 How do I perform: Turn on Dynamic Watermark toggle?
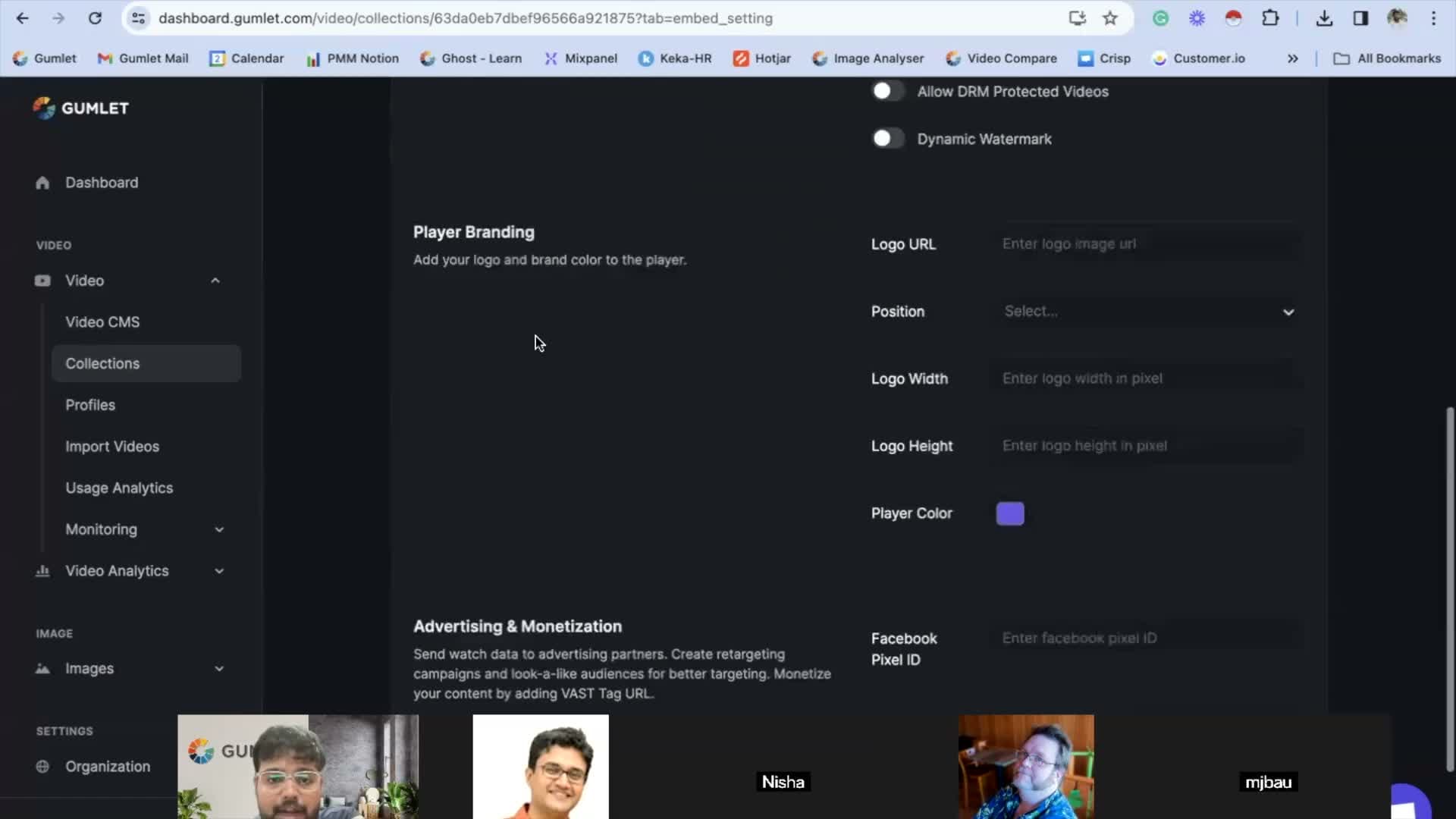point(887,139)
